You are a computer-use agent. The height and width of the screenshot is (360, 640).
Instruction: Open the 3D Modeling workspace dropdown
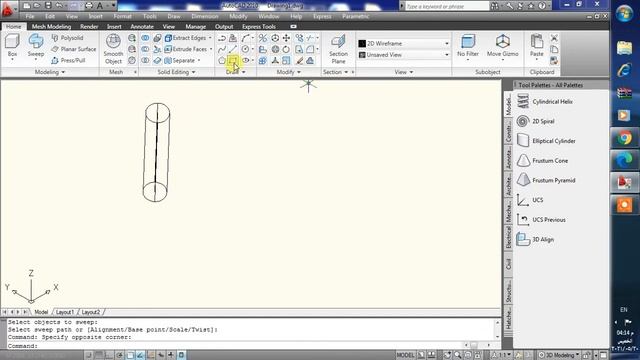tap(558, 355)
